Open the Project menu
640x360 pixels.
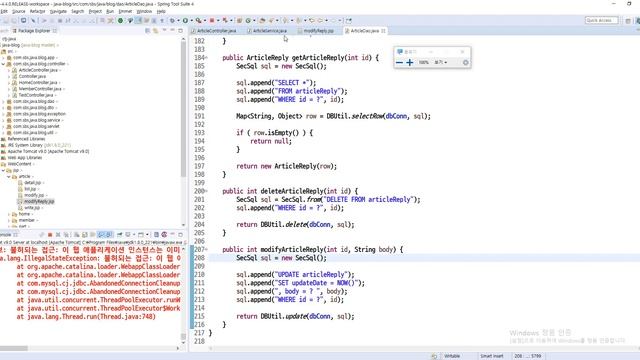pos(95,11)
